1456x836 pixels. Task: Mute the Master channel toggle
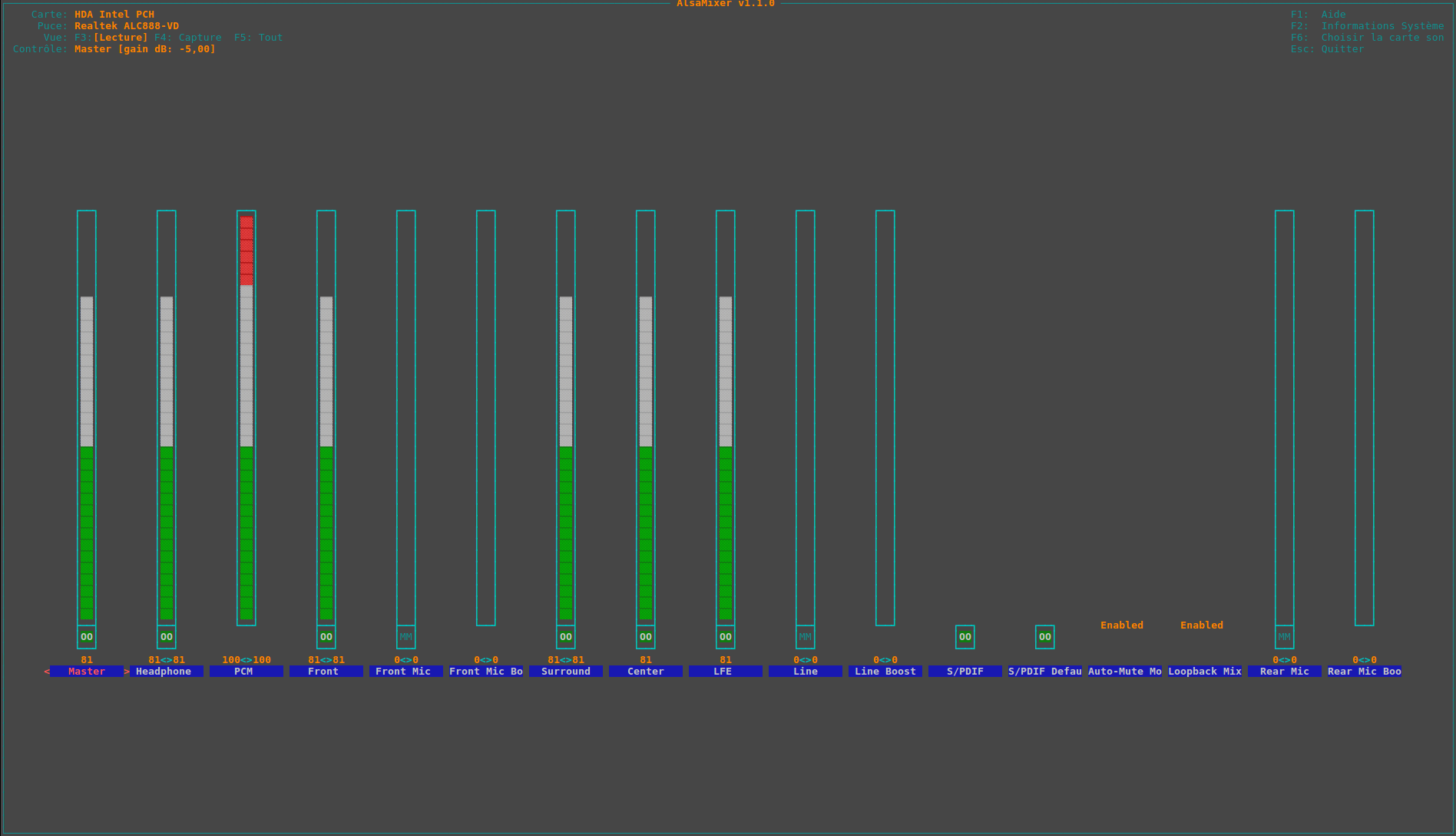coord(87,637)
